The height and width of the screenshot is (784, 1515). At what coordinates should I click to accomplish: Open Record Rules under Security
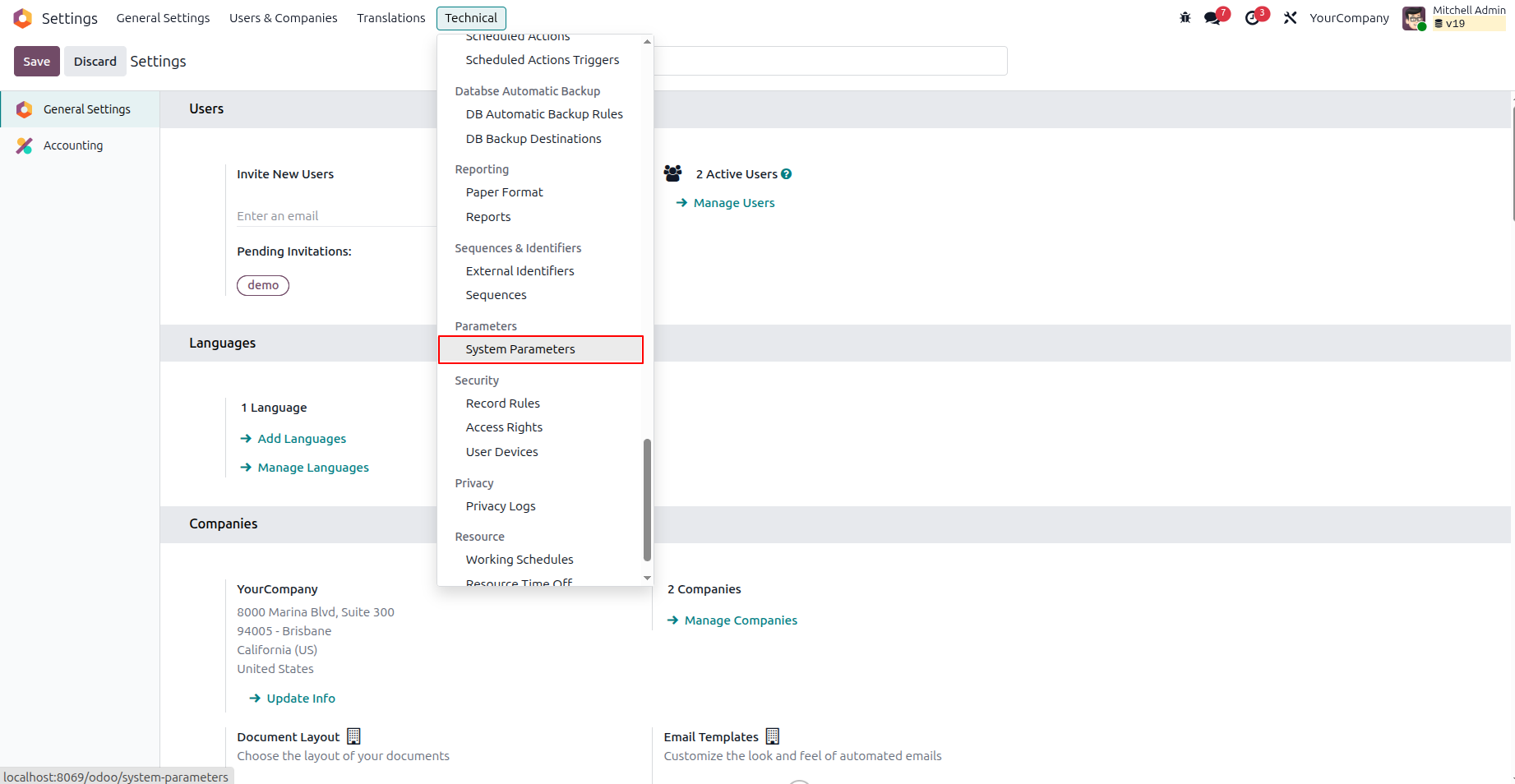503,404
